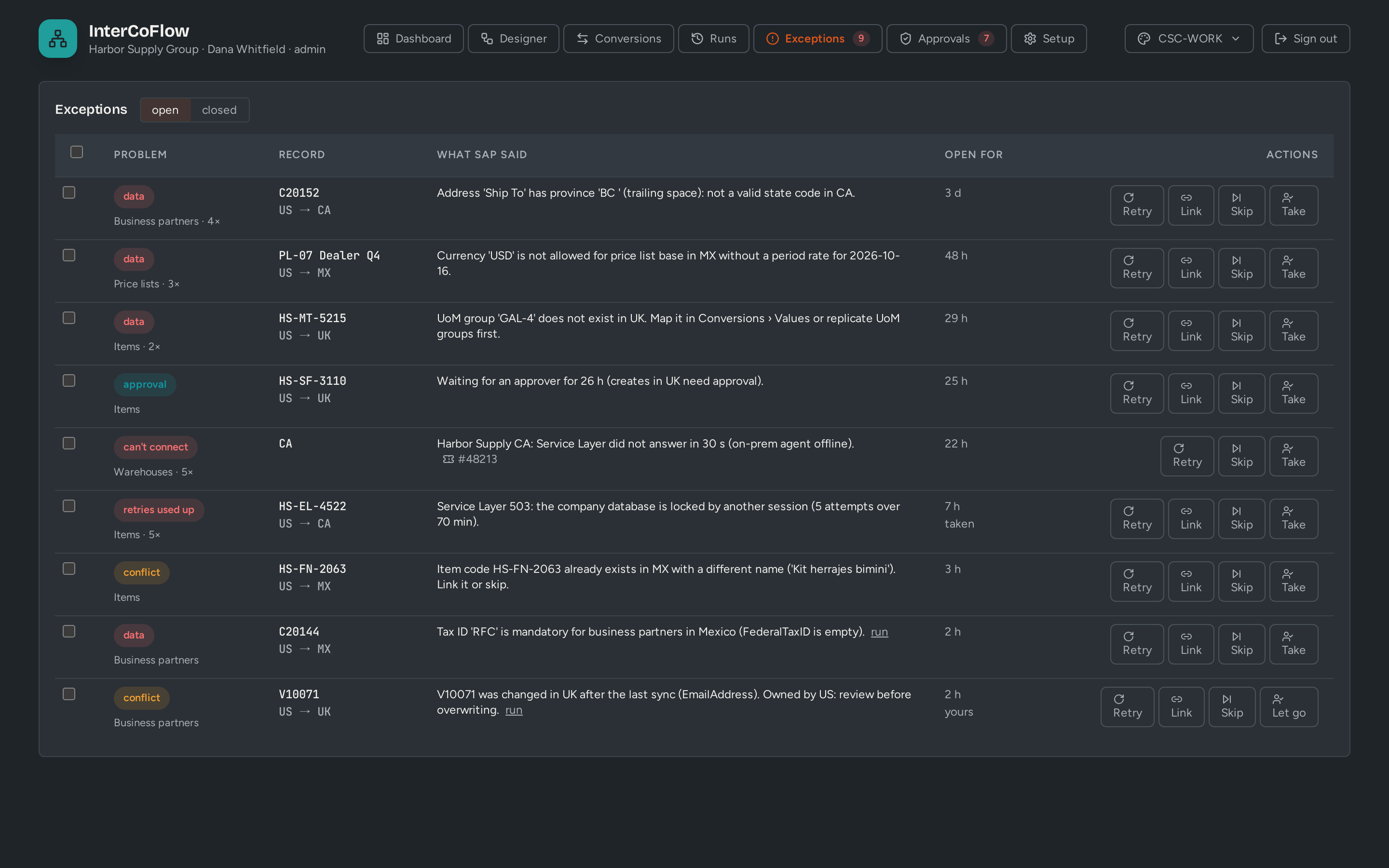The image size is (1389, 868).
Task: Skip the CA Warehouses exception
Action: pyautogui.click(x=1241, y=456)
